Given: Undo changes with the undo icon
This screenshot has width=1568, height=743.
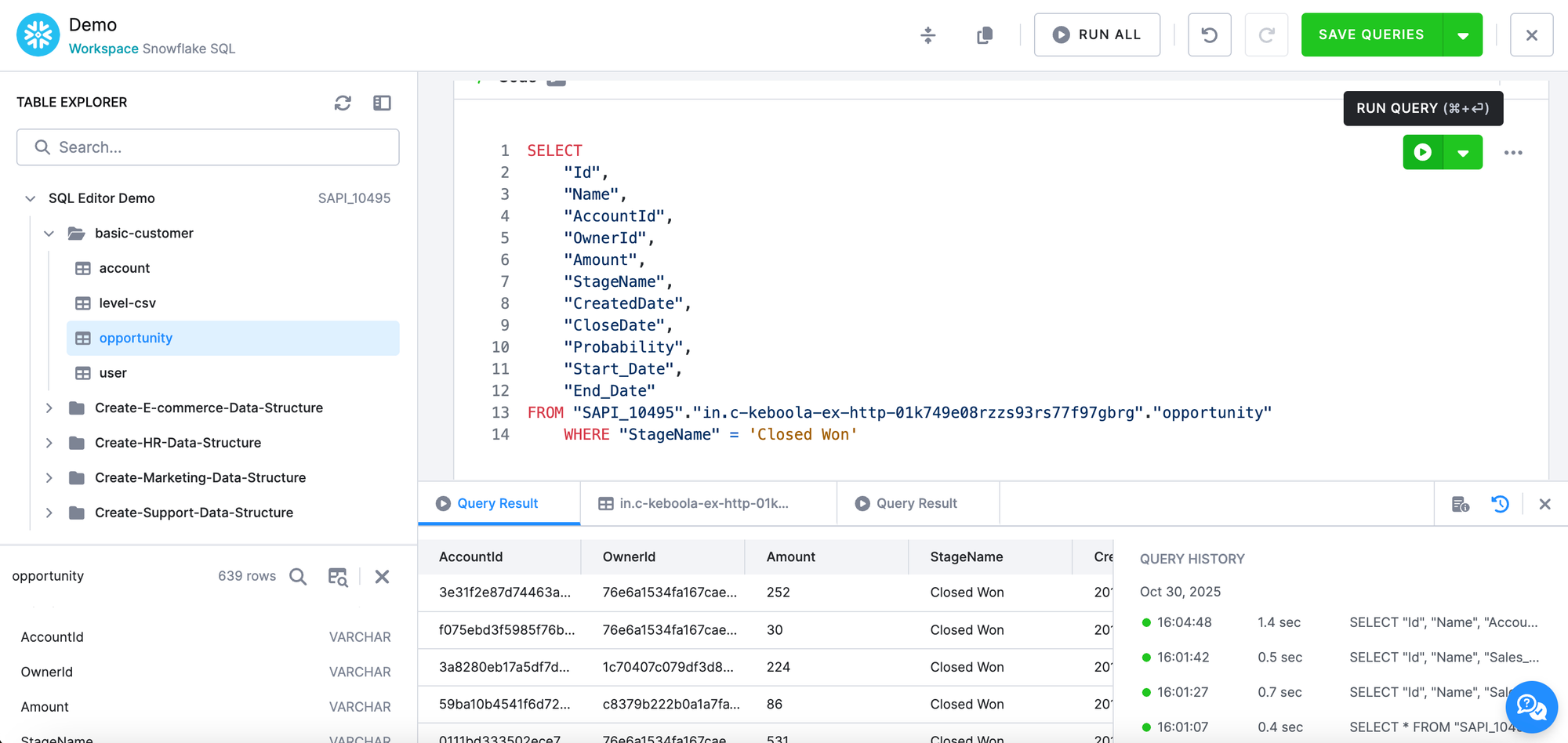Looking at the screenshot, I should [x=1209, y=34].
